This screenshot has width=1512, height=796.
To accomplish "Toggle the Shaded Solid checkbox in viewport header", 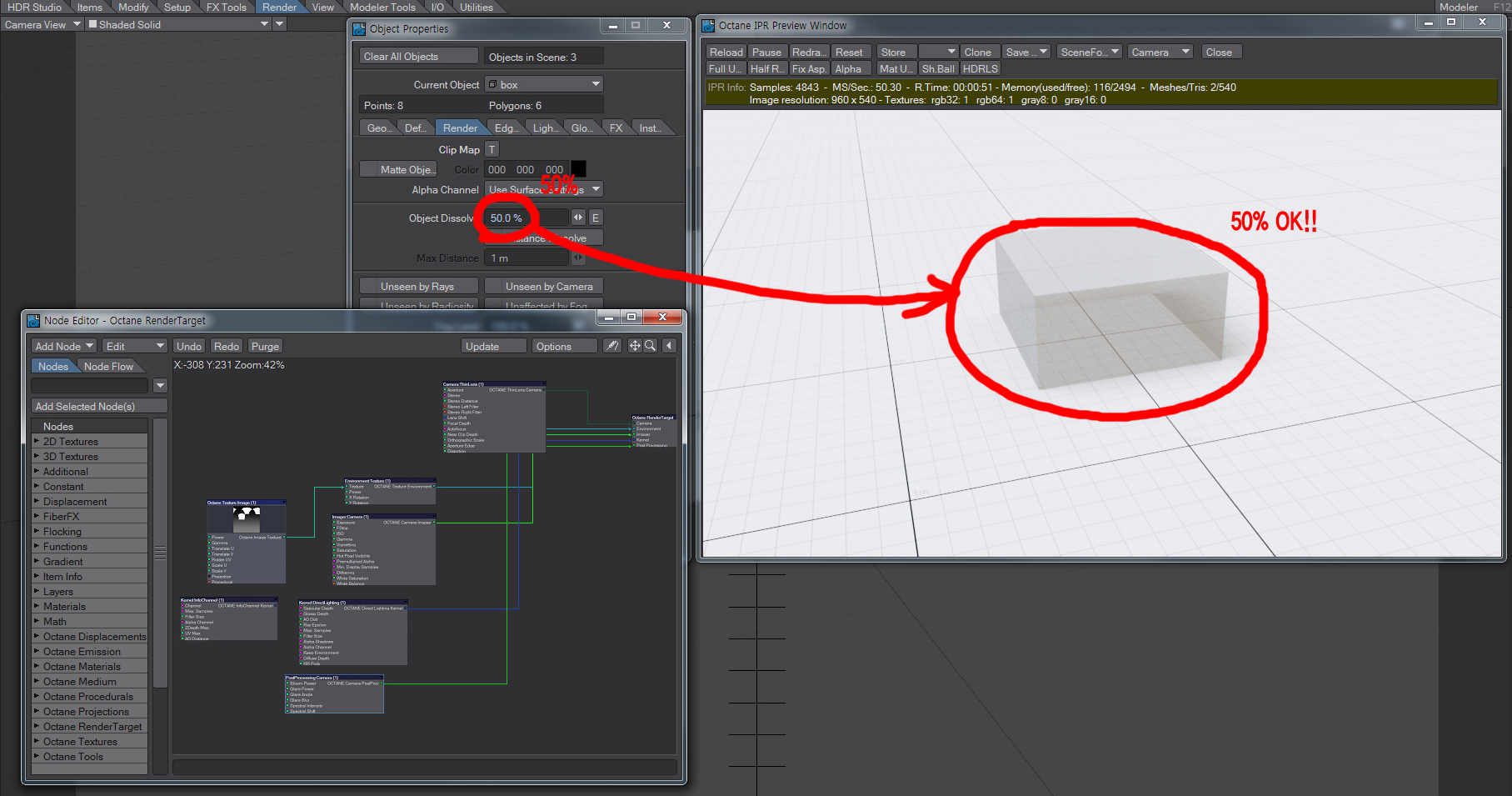I will point(92,24).
